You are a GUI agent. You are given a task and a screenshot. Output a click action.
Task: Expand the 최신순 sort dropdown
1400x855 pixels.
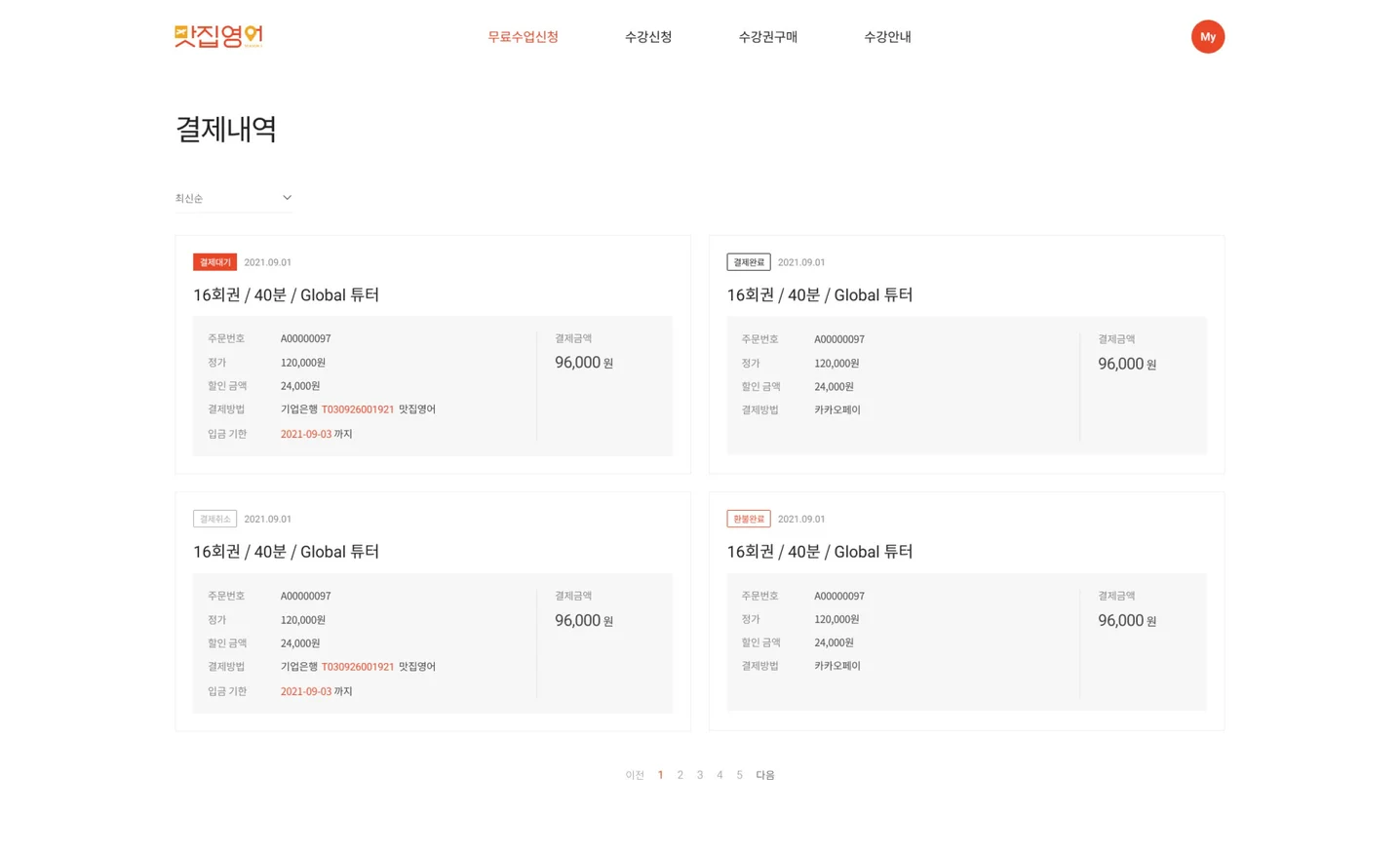[232, 198]
